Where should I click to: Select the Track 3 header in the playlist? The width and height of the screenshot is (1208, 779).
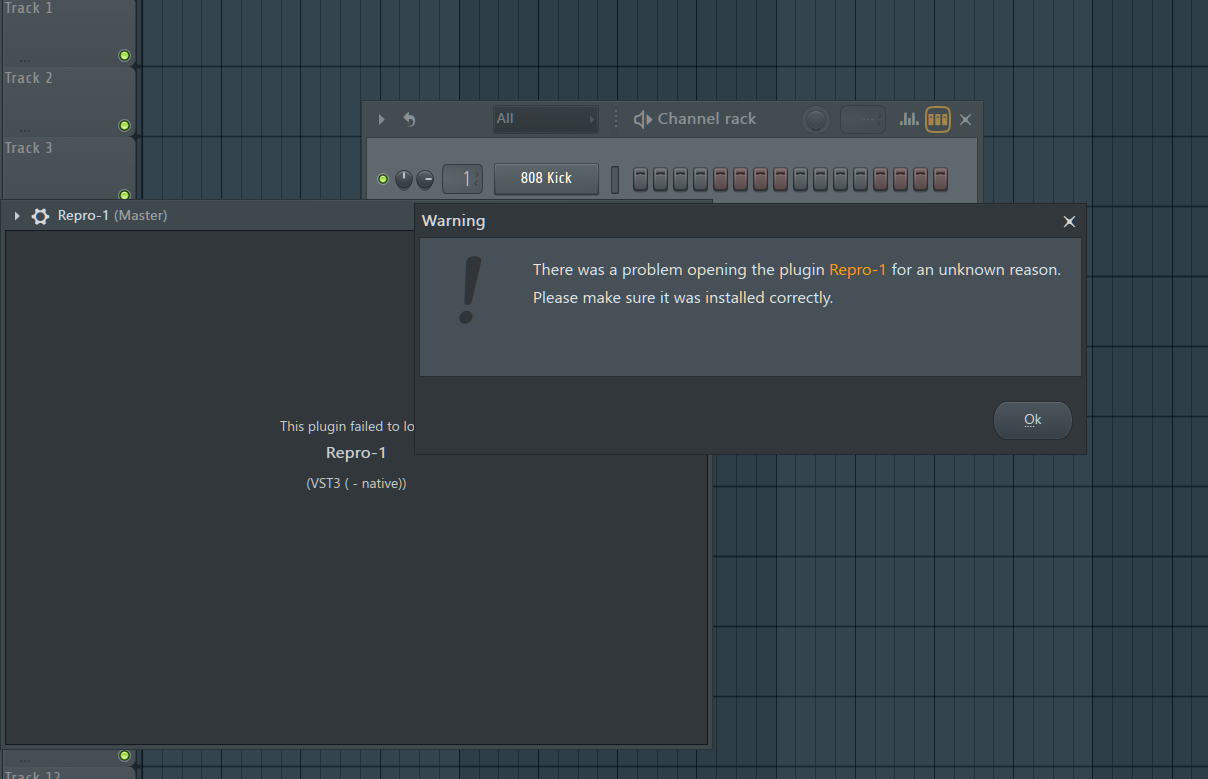click(x=68, y=168)
